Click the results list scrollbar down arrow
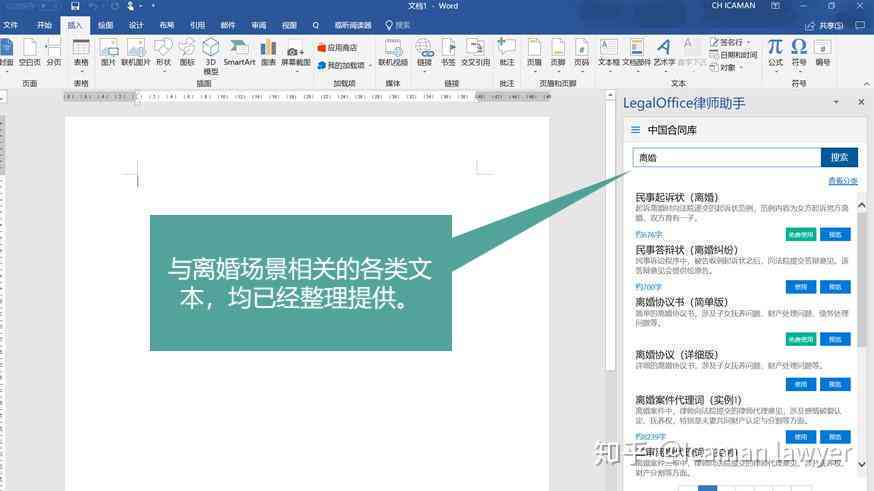This screenshot has width=874, height=491. [x=862, y=464]
